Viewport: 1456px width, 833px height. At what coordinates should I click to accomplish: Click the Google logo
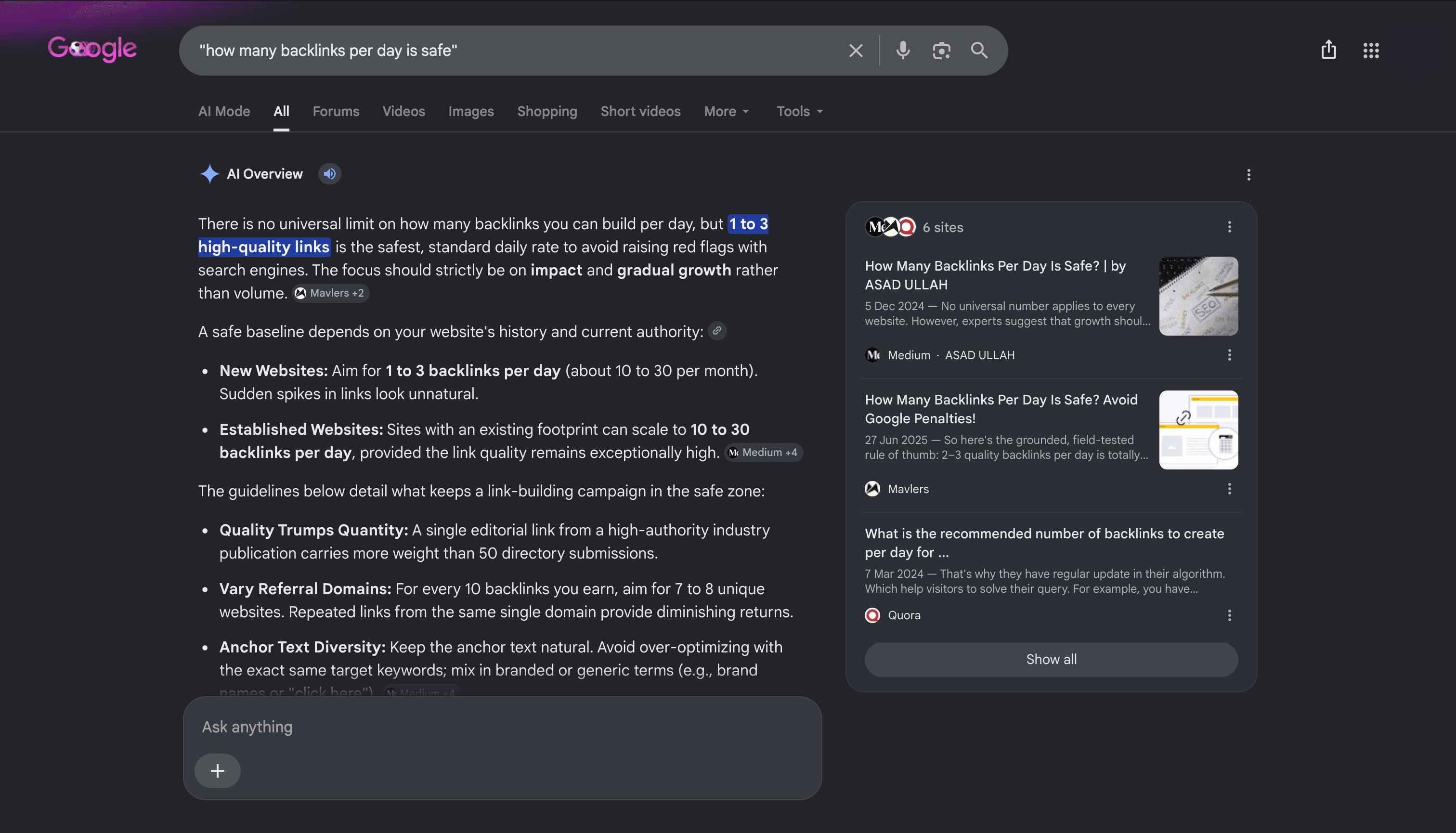[x=92, y=49]
